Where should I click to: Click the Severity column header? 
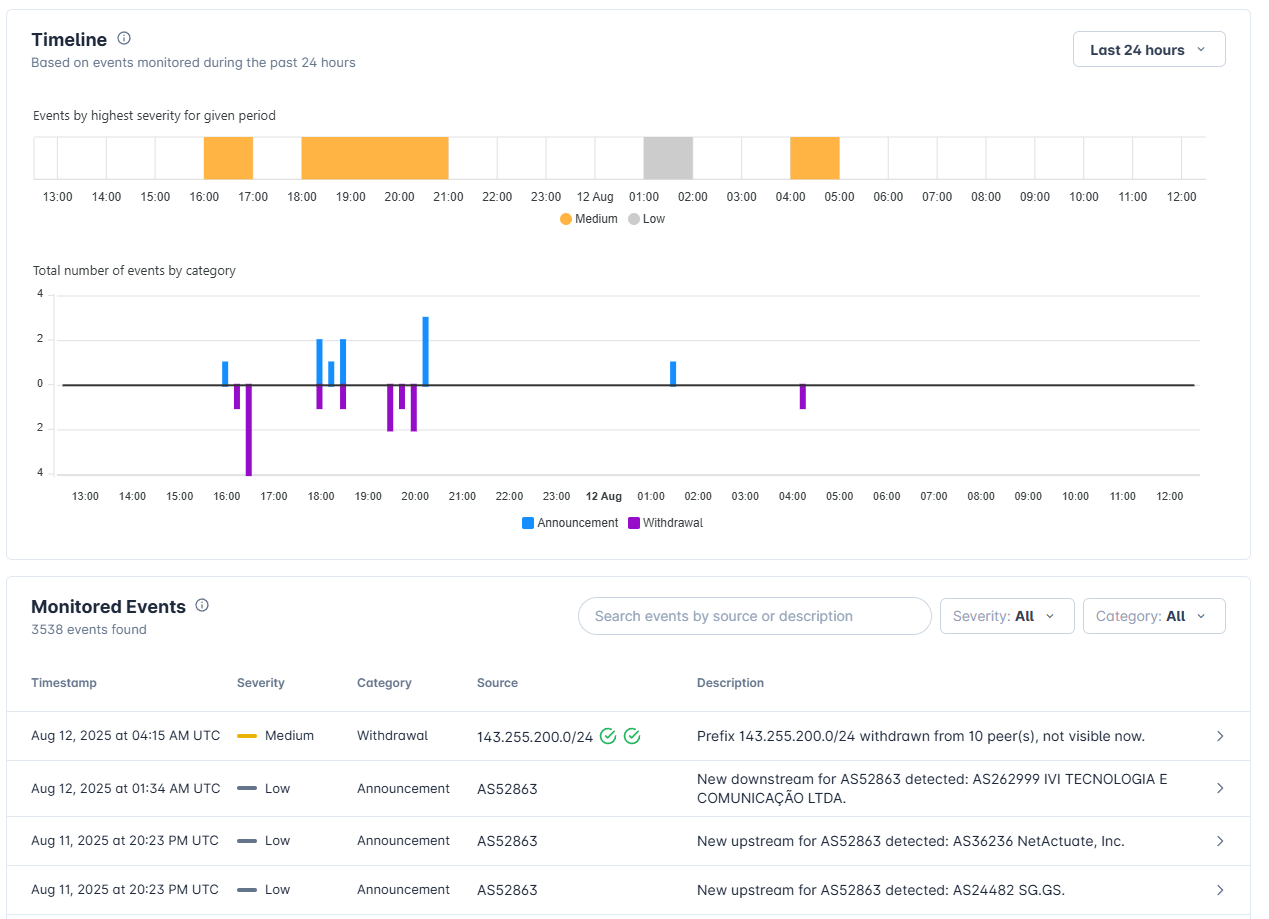click(261, 683)
